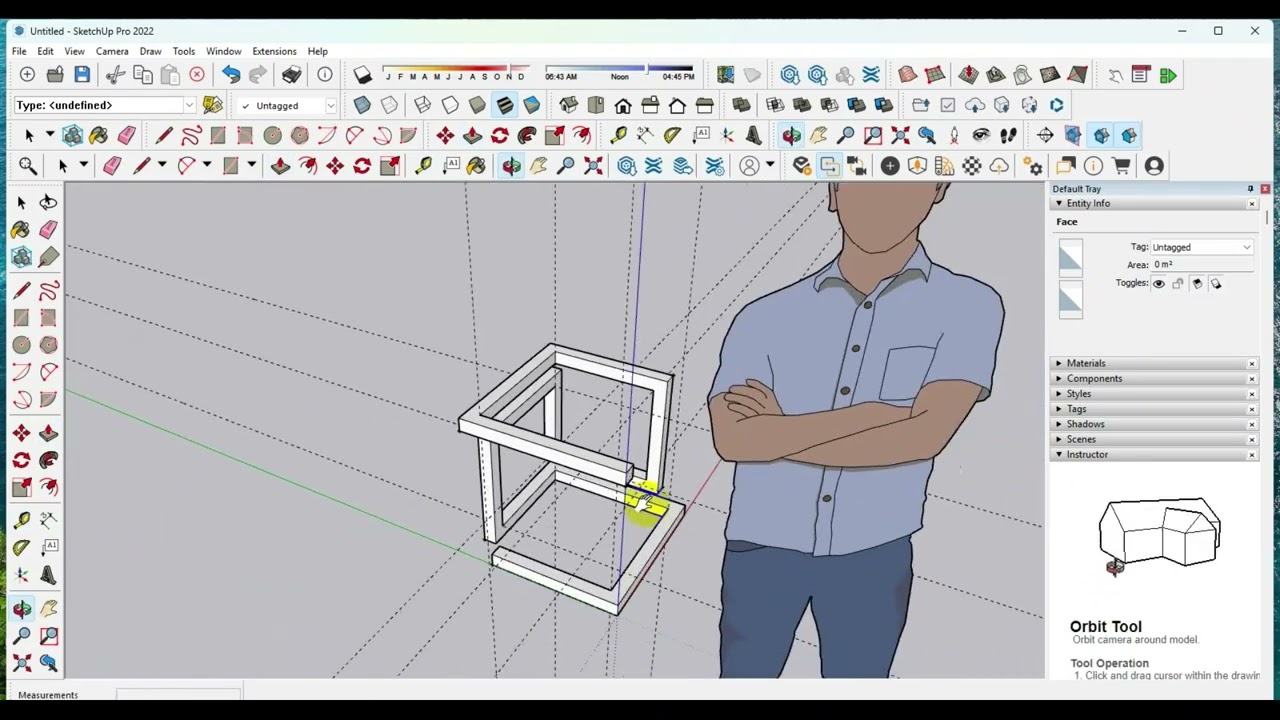This screenshot has width=1280, height=720.
Task: Toggle the eye visibility icon in Entity Info
Action: [x=1159, y=284]
